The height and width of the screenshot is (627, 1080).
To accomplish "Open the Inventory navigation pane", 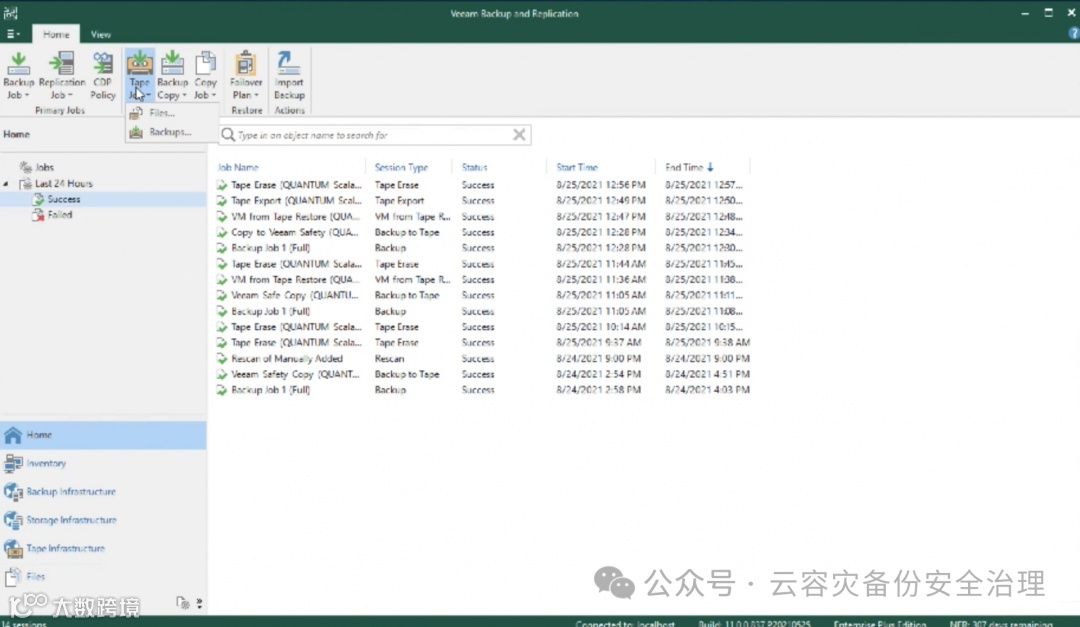I will click(103, 464).
